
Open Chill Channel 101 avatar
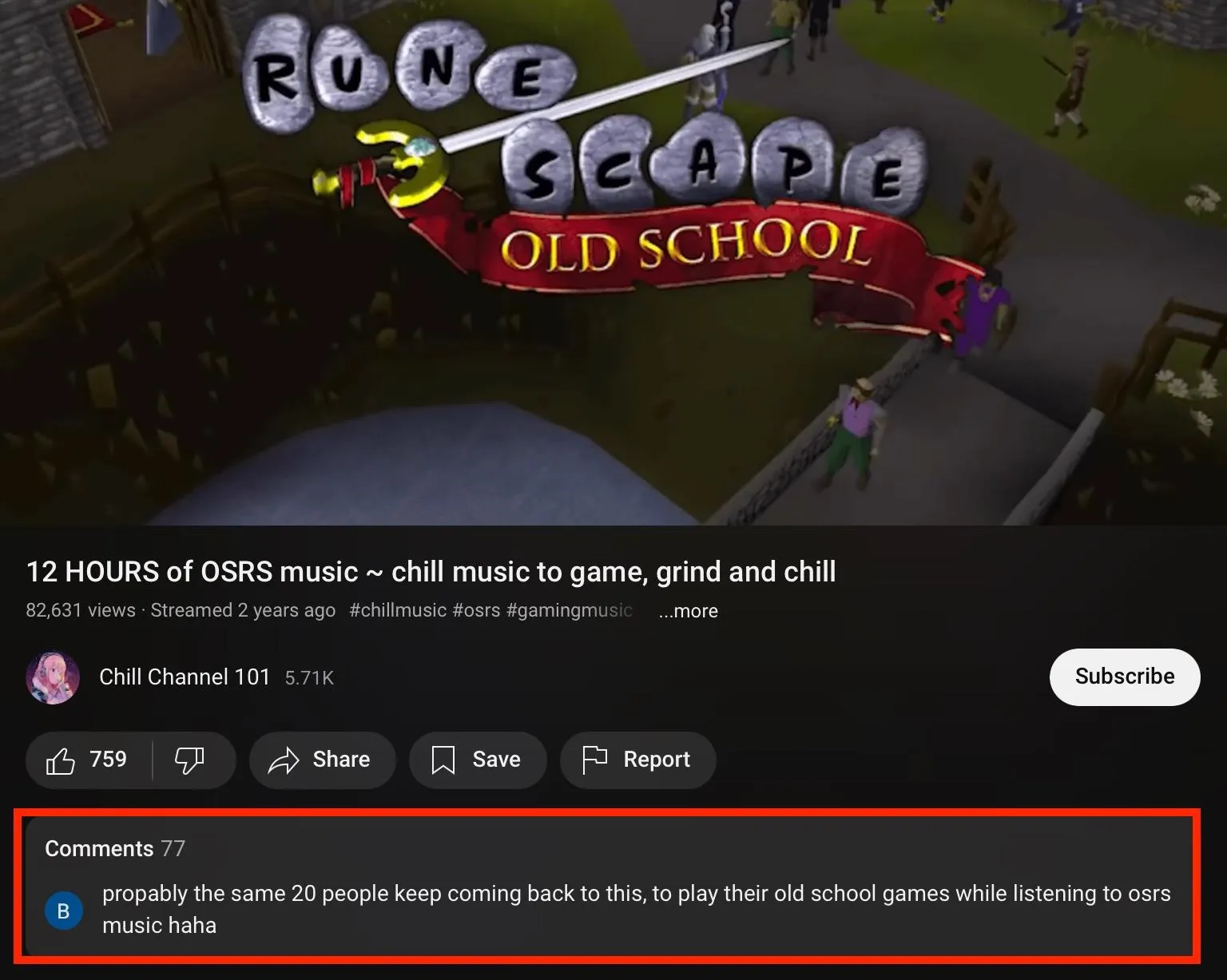(x=53, y=677)
